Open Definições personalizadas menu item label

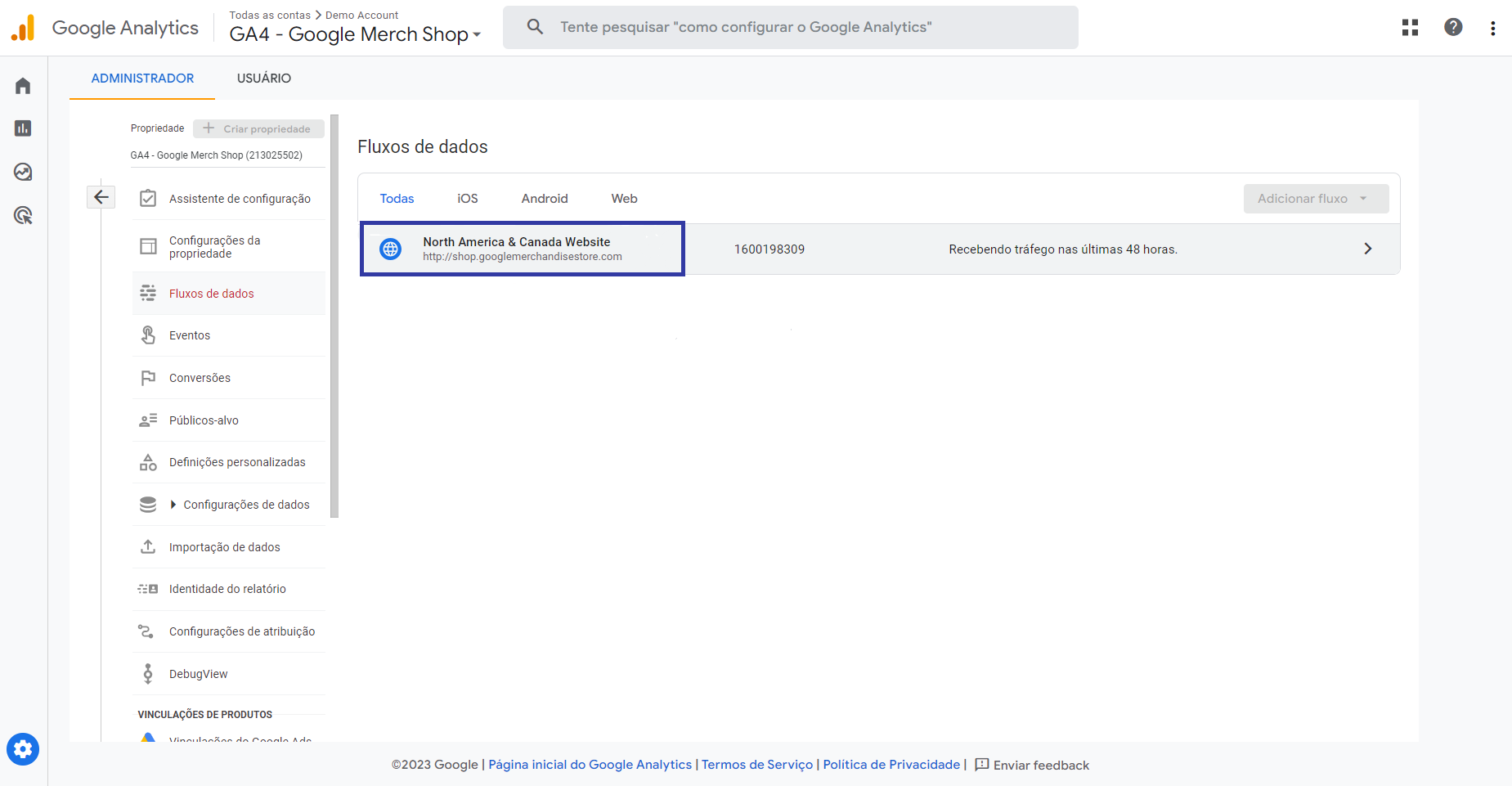[237, 462]
